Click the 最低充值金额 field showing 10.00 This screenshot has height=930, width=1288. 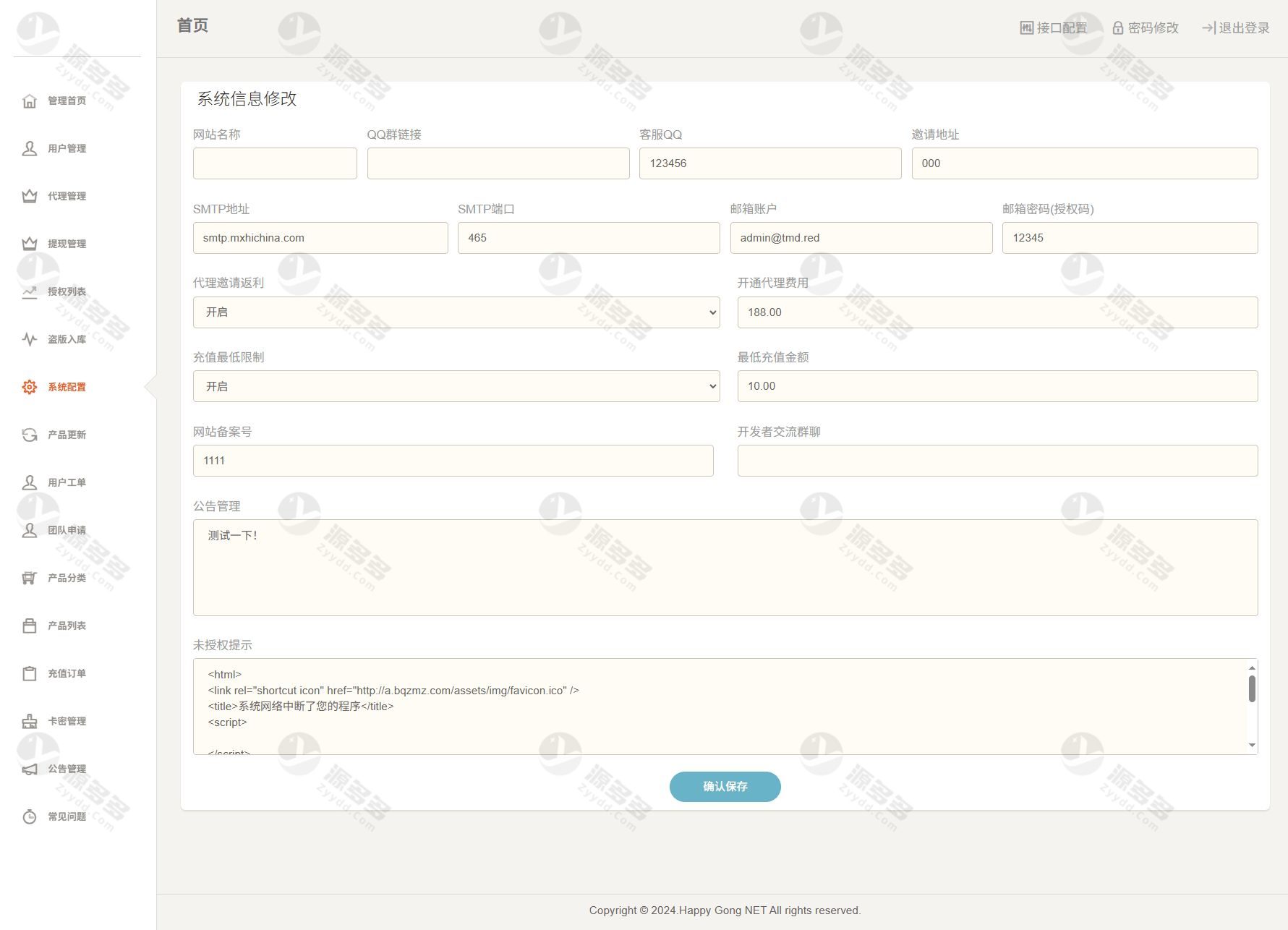tap(998, 386)
